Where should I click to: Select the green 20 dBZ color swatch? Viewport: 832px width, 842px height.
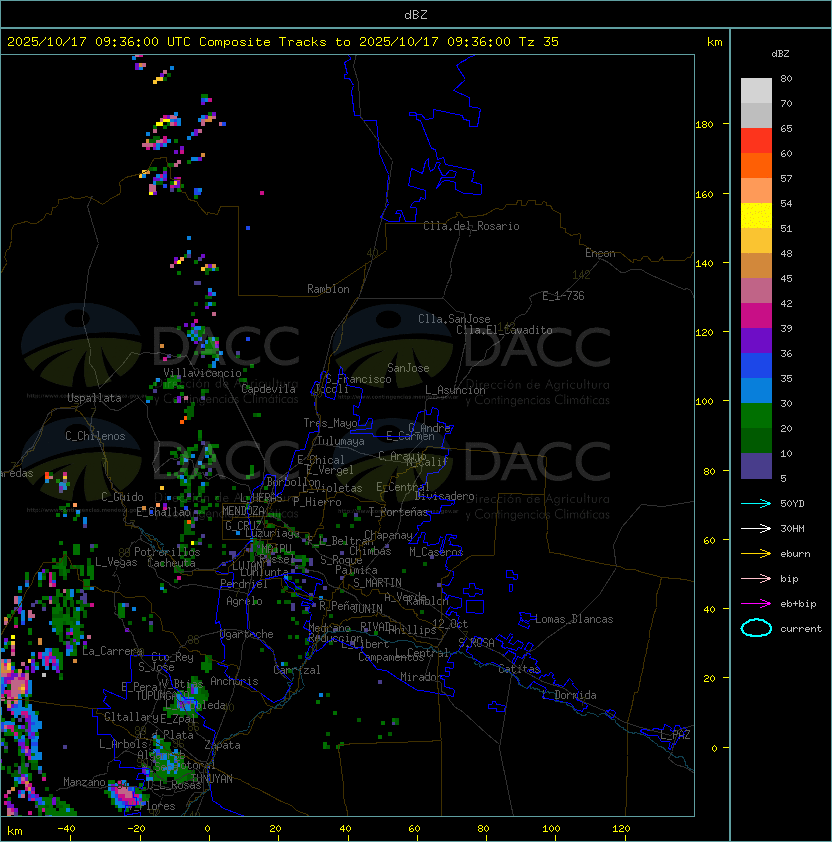point(756,416)
